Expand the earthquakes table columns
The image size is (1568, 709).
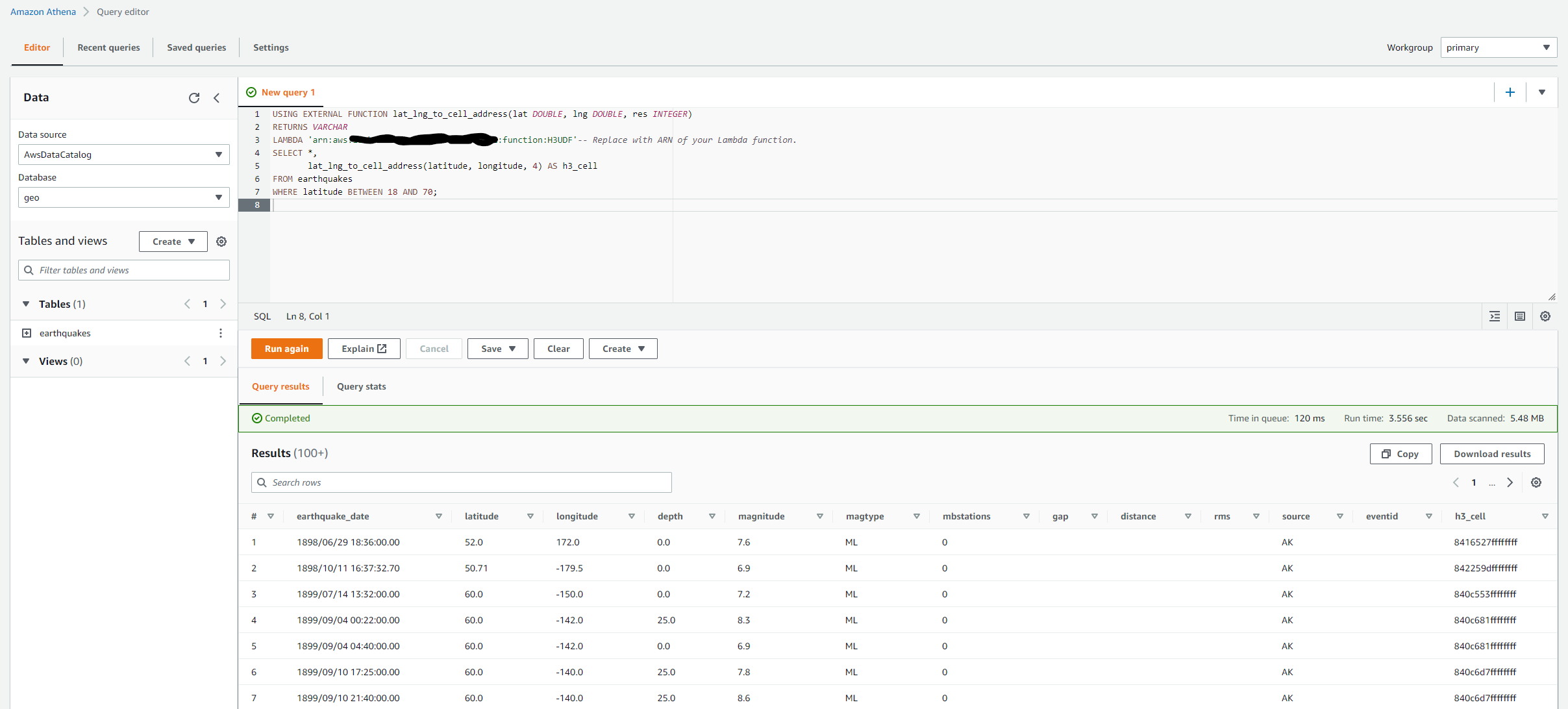tap(27, 333)
